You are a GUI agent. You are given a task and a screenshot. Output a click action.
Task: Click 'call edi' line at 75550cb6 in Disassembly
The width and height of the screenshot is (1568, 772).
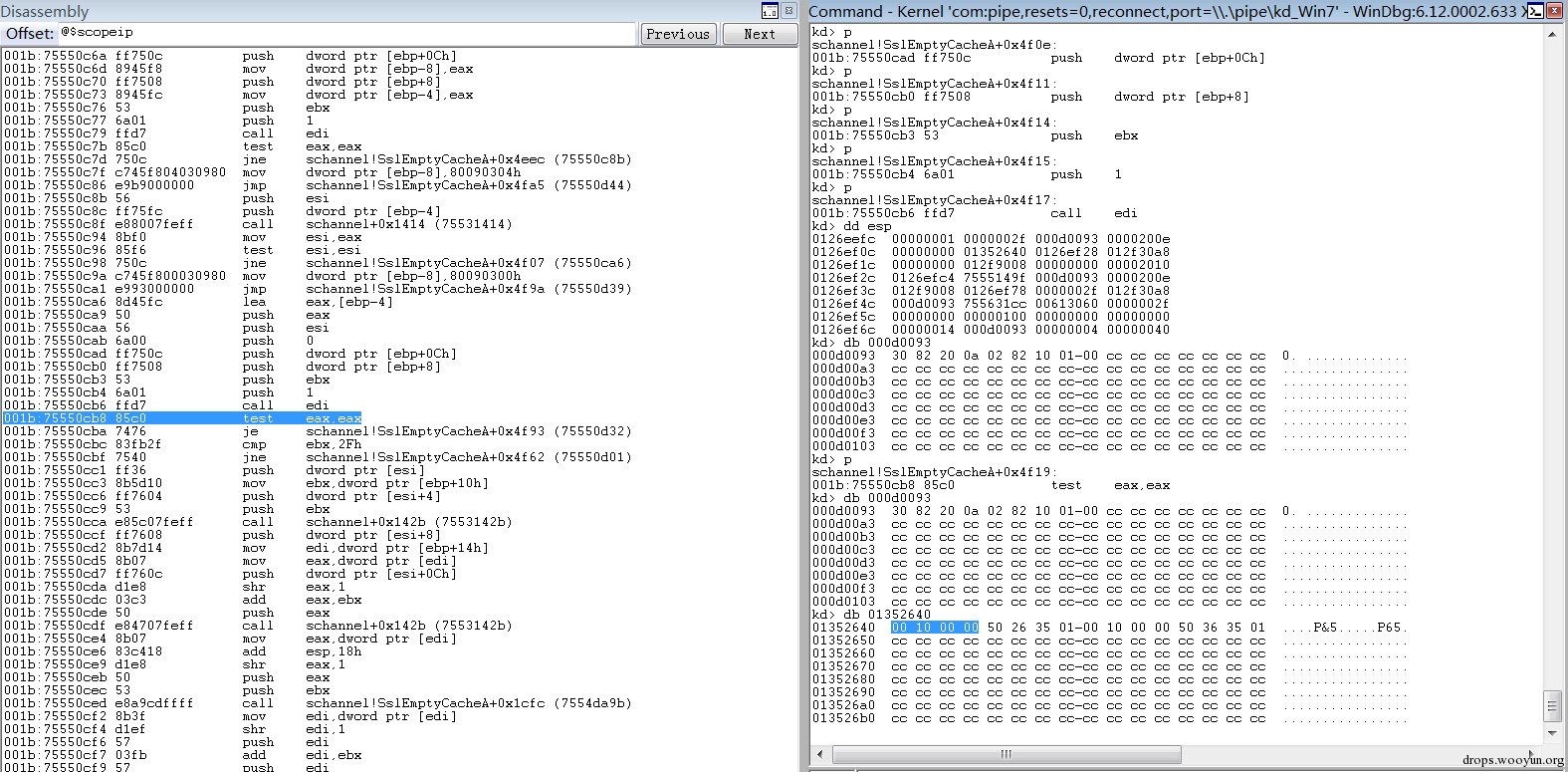click(167, 405)
